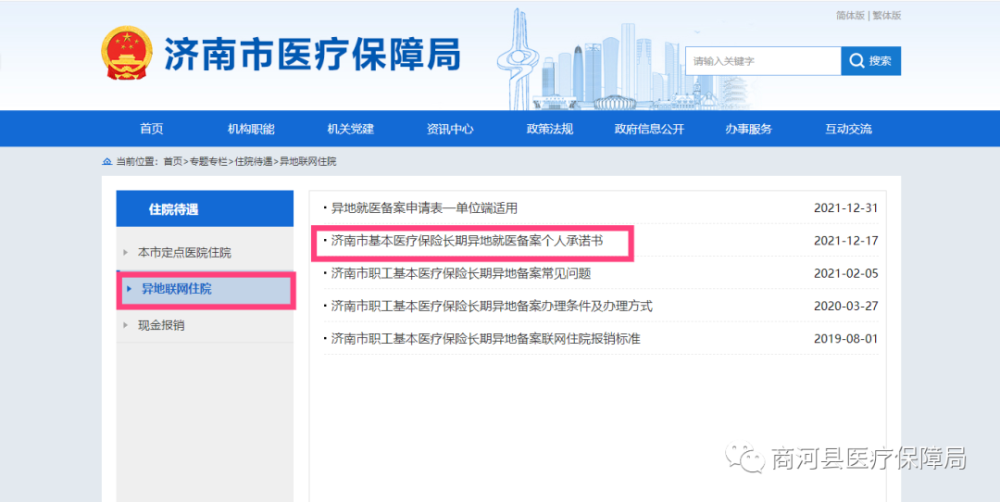The image size is (1000, 502).
Task: Open the 办事服务 nav menu
Action: pos(749,129)
